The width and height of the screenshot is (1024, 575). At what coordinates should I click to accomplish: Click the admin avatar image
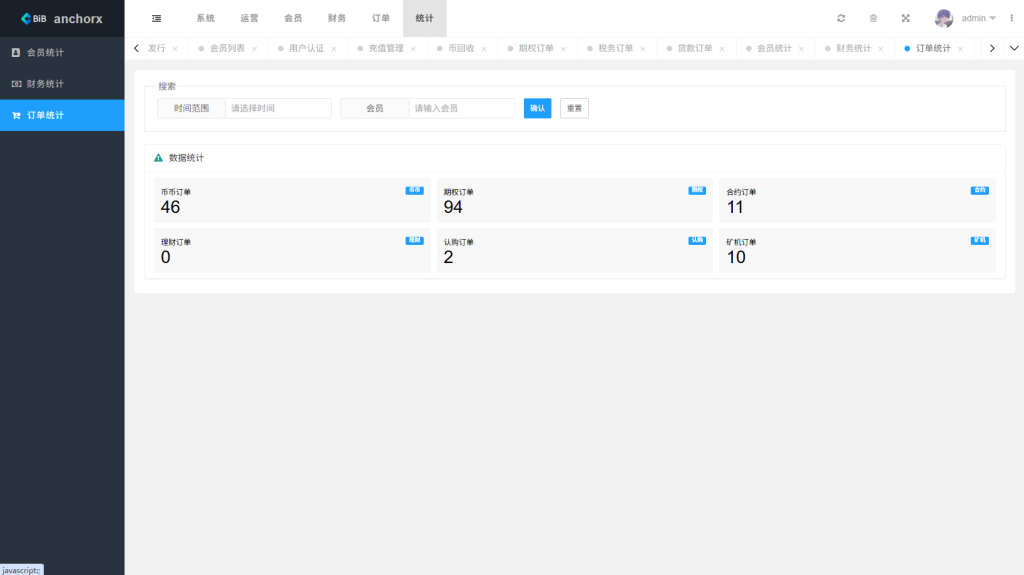pos(943,18)
